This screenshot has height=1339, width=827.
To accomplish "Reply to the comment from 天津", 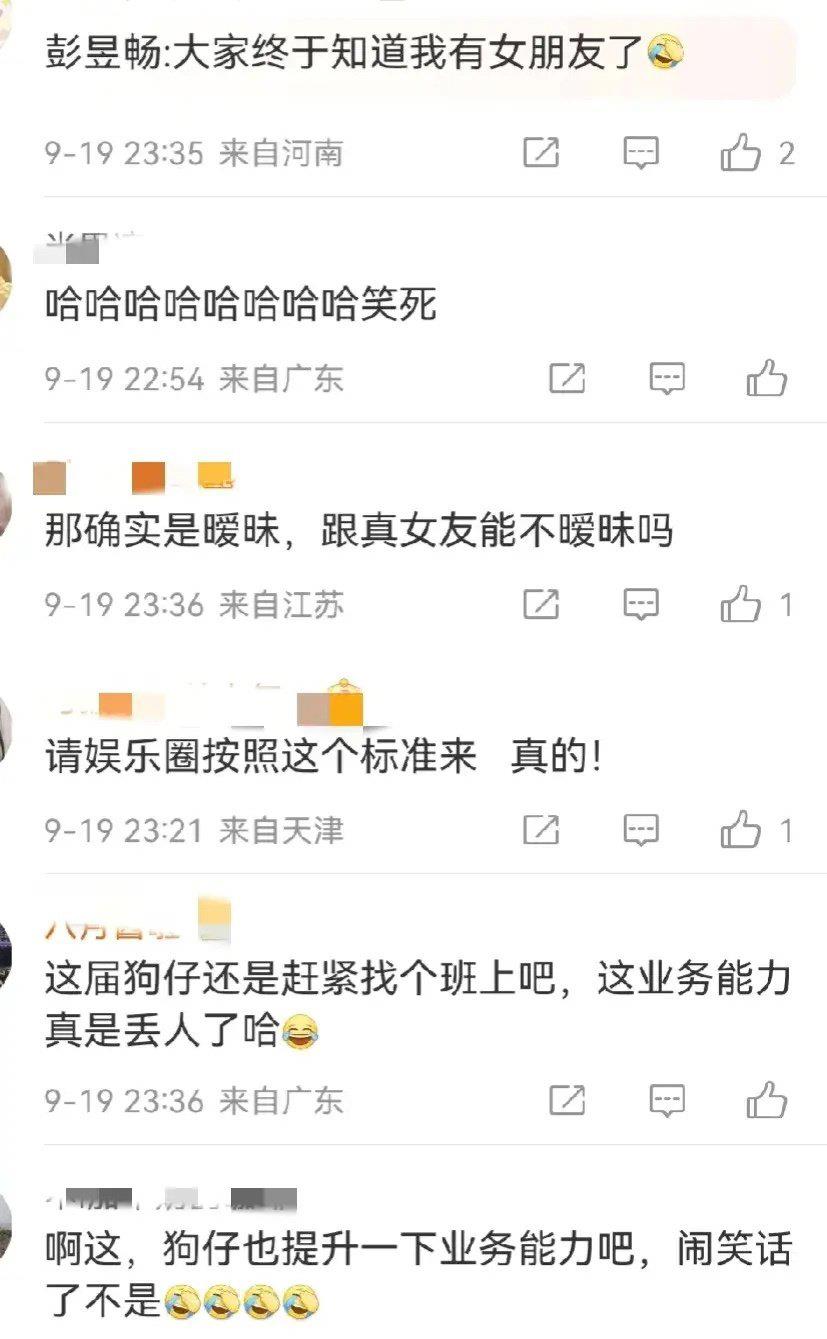I will 641,830.
